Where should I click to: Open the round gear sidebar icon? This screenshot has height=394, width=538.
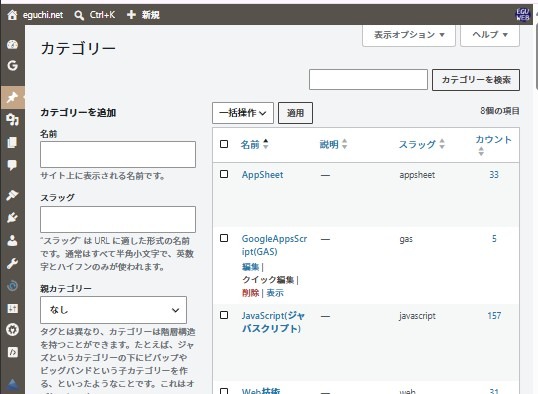12,329
